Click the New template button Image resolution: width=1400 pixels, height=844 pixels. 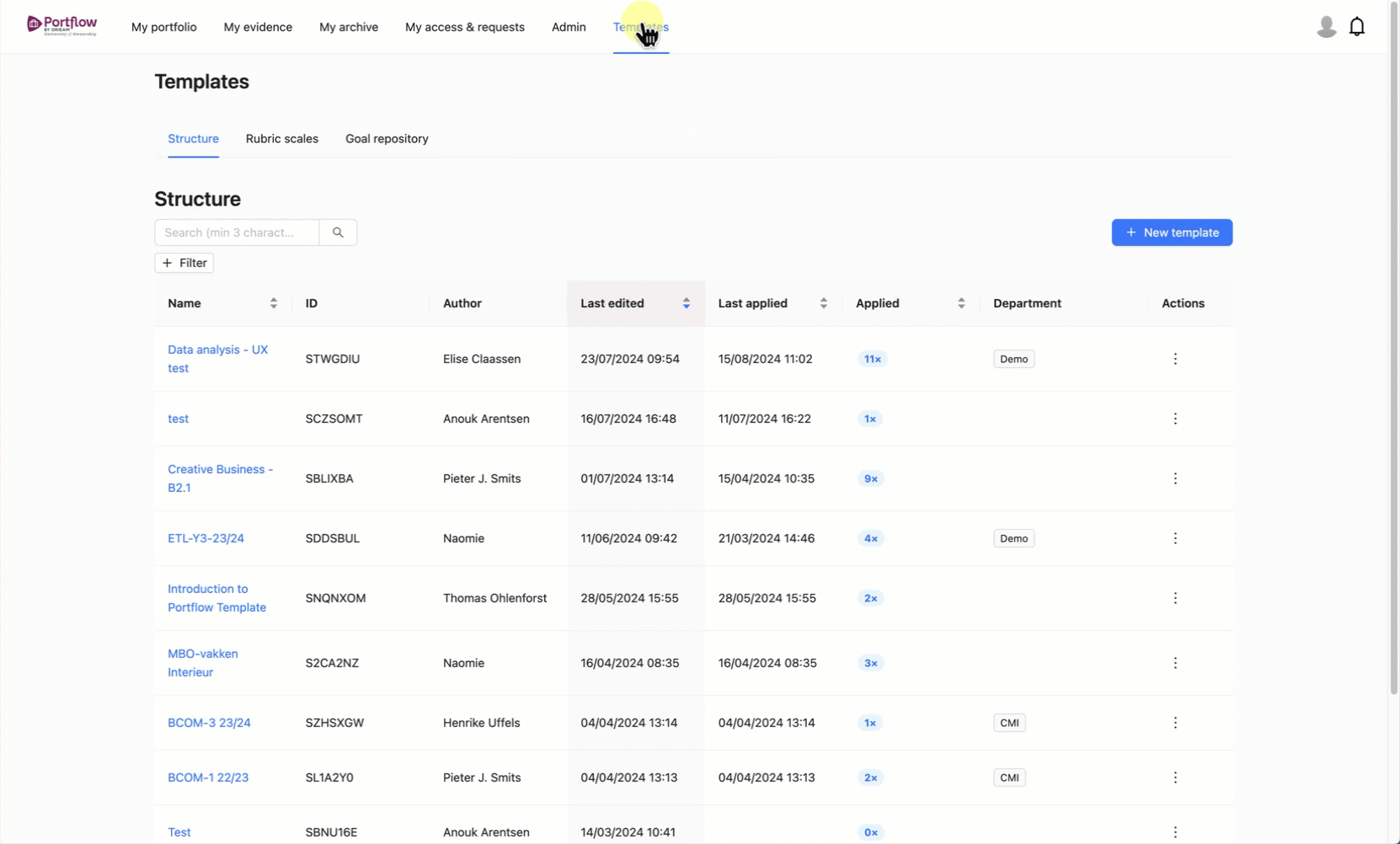pos(1172,232)
